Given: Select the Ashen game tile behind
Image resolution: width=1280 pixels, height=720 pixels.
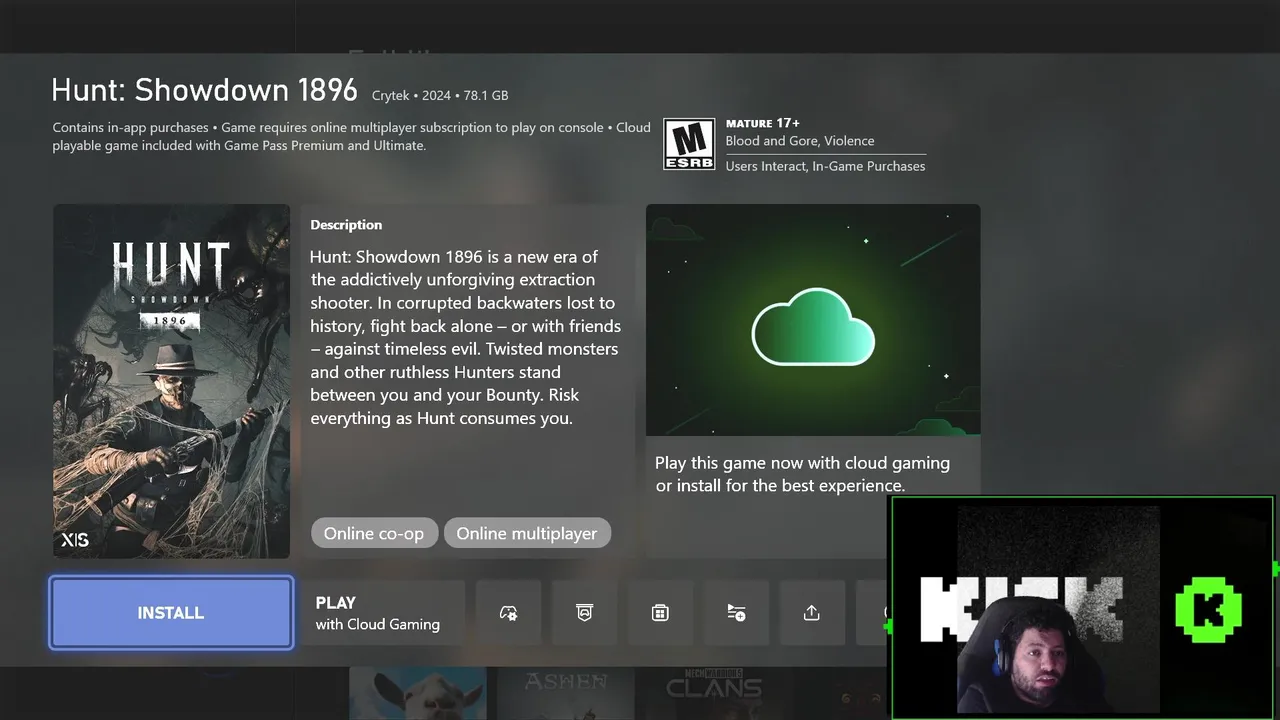Looking at the screenshot, I should click(x=565, y=693).
